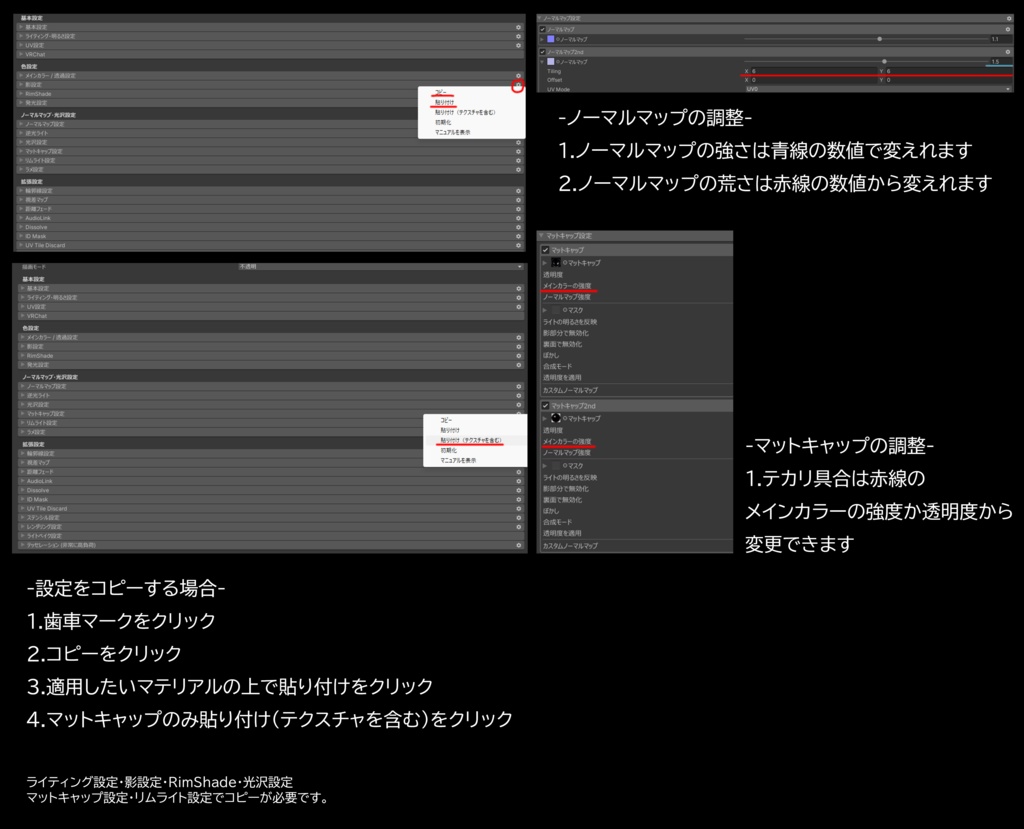Select 貼り付け in the upper context menu

pos(443,103)
